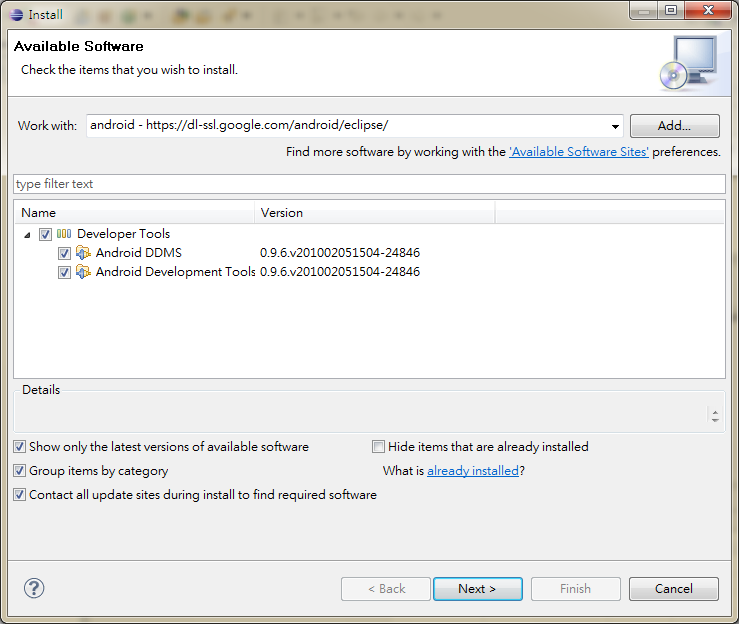Screen dimensions: 739x624
Task: Click the Android DDMS plugin icon
Action: point(83,253)
